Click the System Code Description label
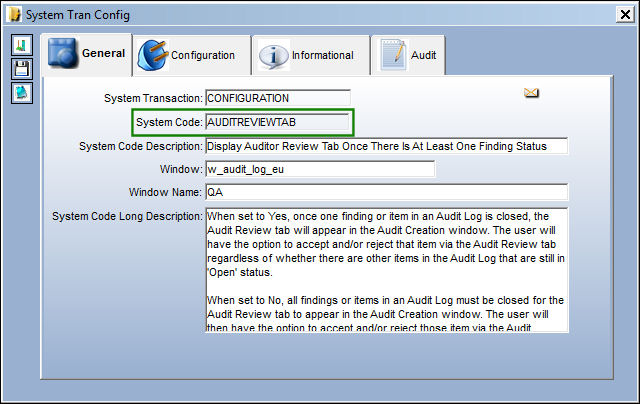This screenshot has height=404, width=640. pyautogui.click(x=140, y=146)
